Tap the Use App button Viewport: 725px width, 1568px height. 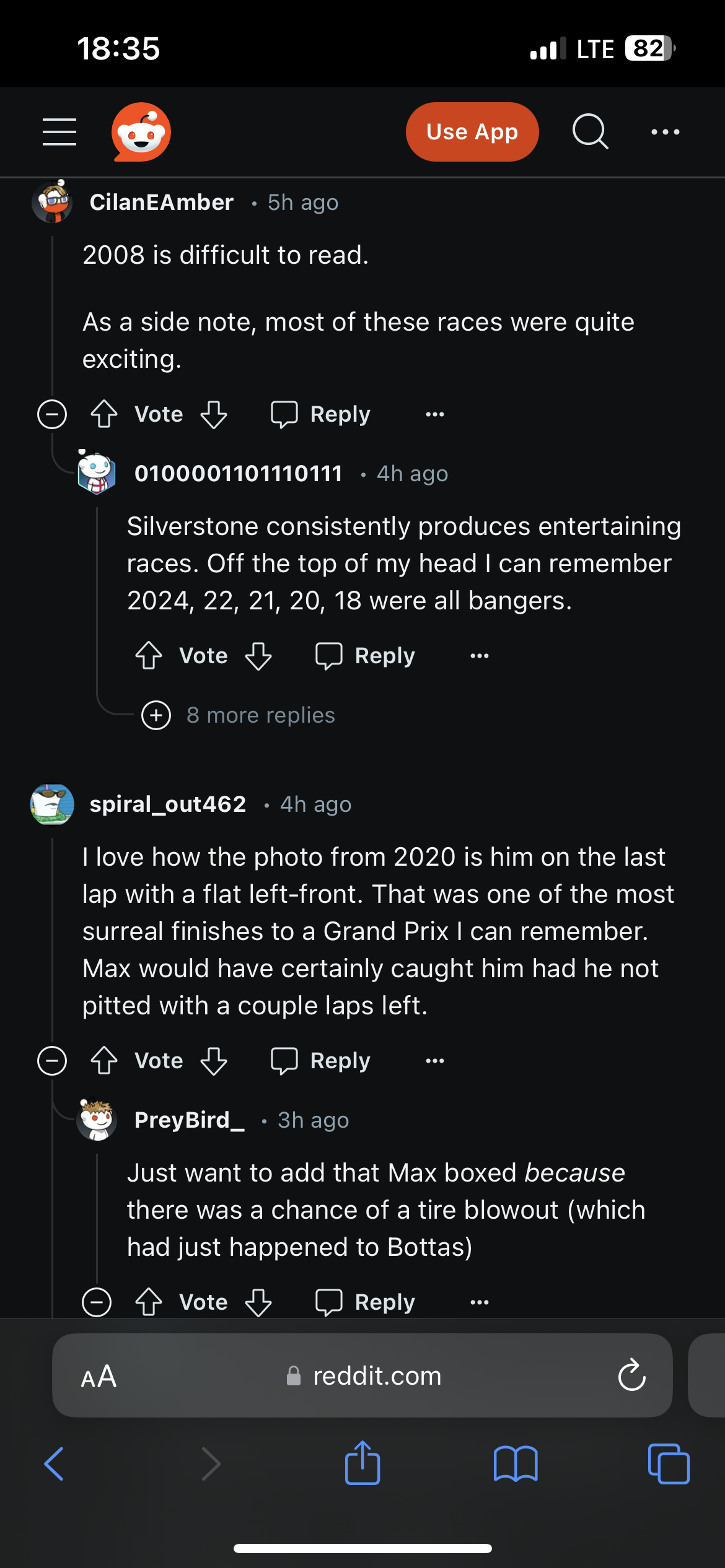pyautogui.click(x=472, y=131)
